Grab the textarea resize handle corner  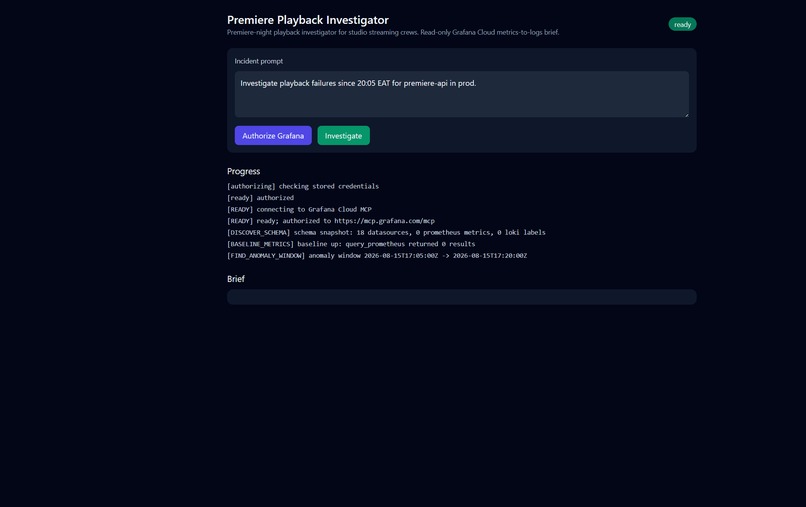coord(686,115)
